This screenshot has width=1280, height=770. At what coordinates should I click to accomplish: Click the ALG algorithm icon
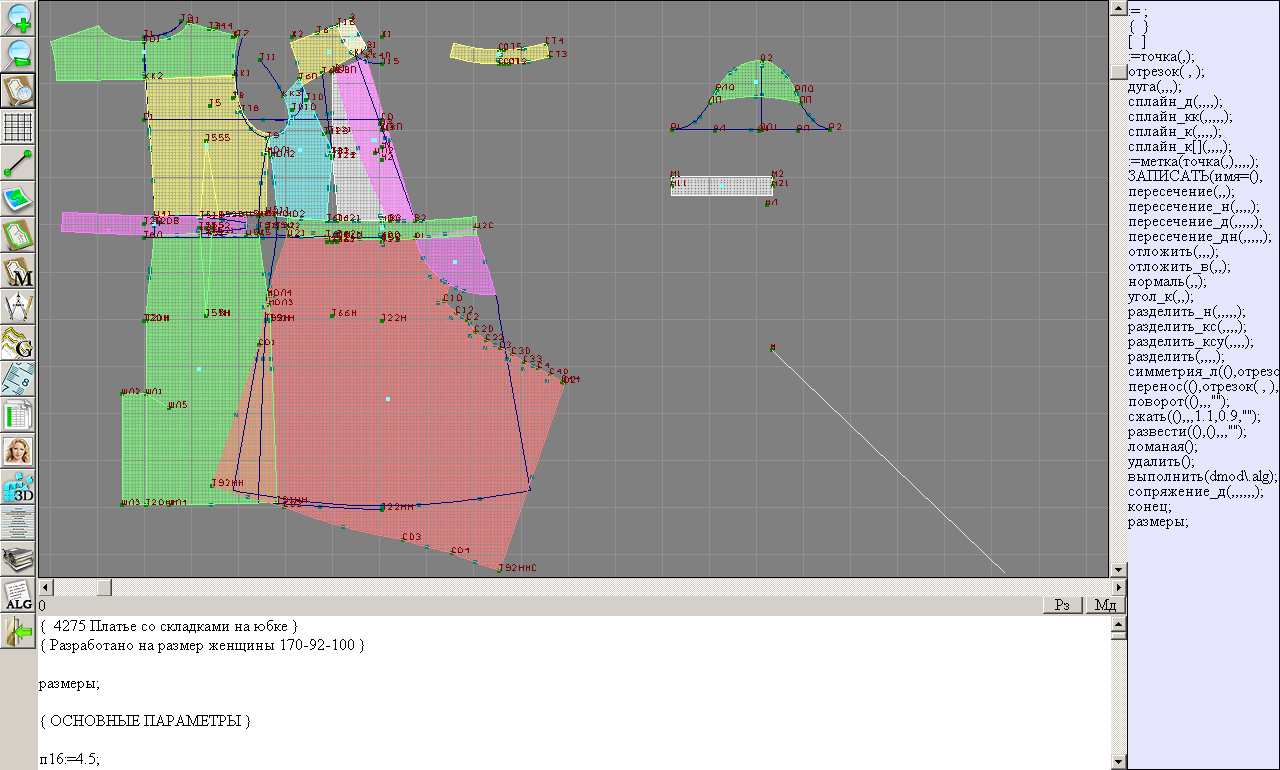[x=18, y=595]
